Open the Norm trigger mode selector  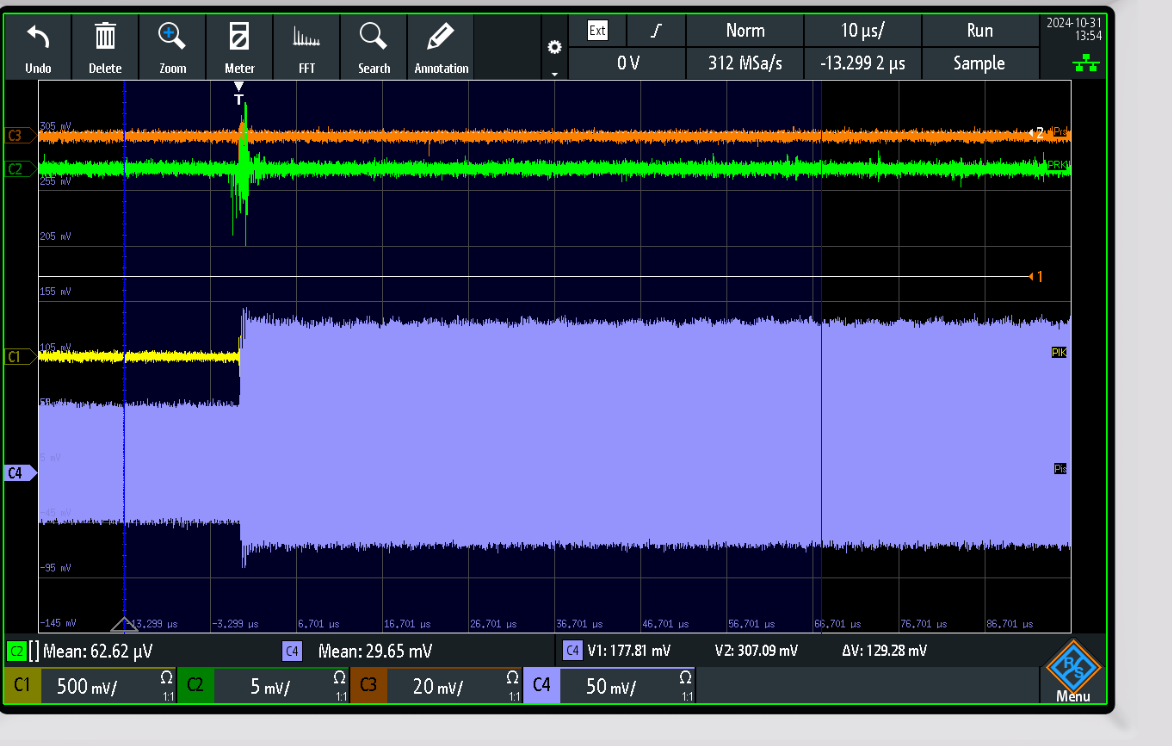745,31
